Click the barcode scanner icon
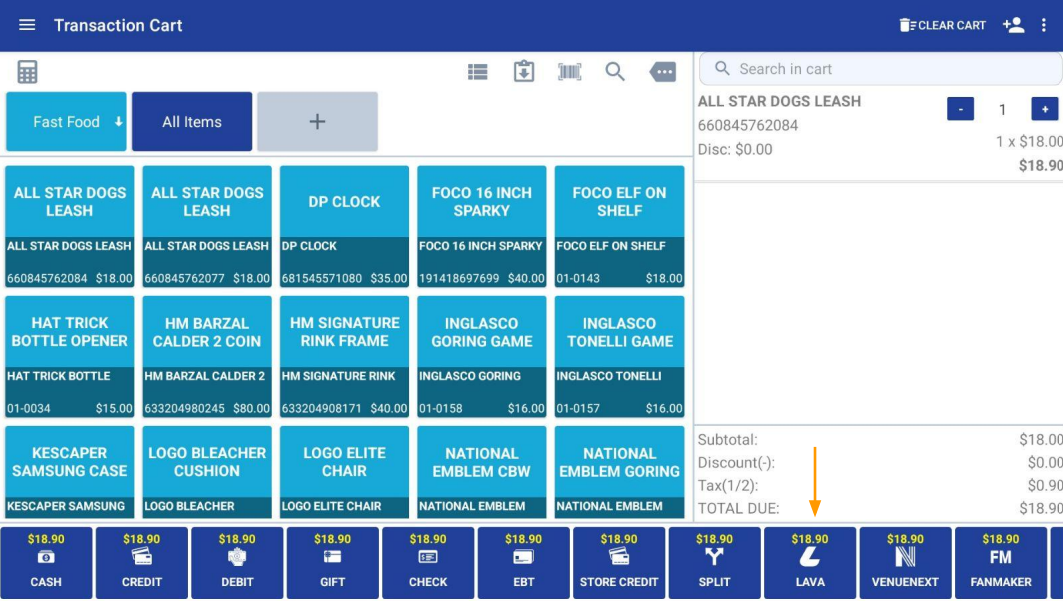This screenshot has width=1063, height=601. tap(569, 72)
